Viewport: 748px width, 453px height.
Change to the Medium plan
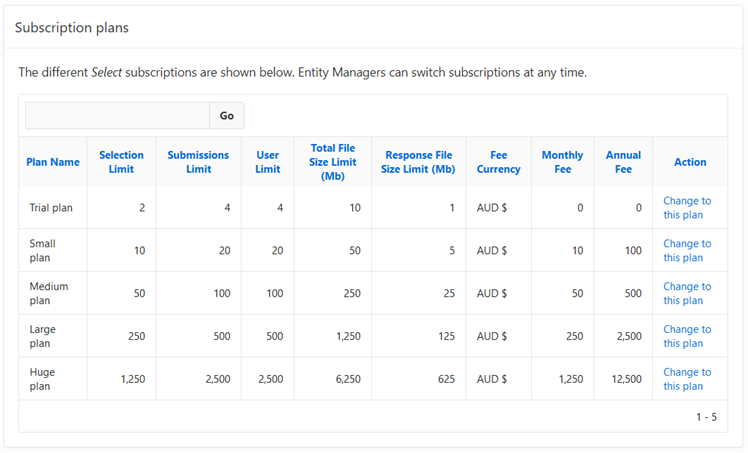(x=687, y=294)
